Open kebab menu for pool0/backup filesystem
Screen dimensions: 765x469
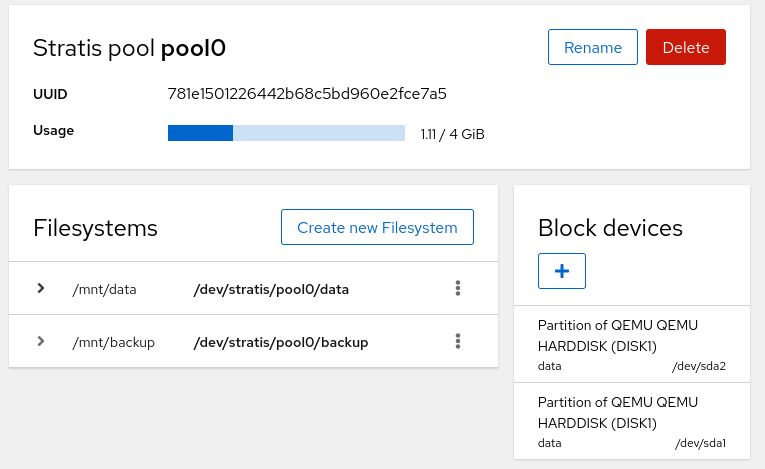[458, 342]
